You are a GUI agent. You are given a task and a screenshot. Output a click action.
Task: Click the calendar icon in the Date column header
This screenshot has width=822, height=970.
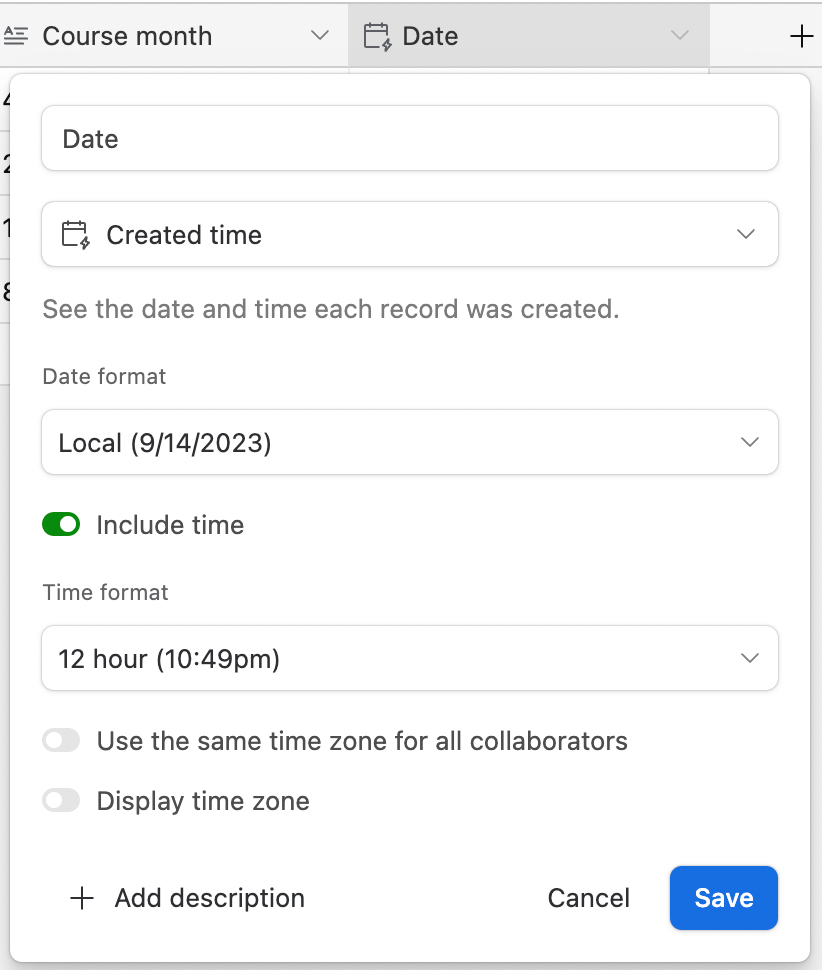pos(377,36)
